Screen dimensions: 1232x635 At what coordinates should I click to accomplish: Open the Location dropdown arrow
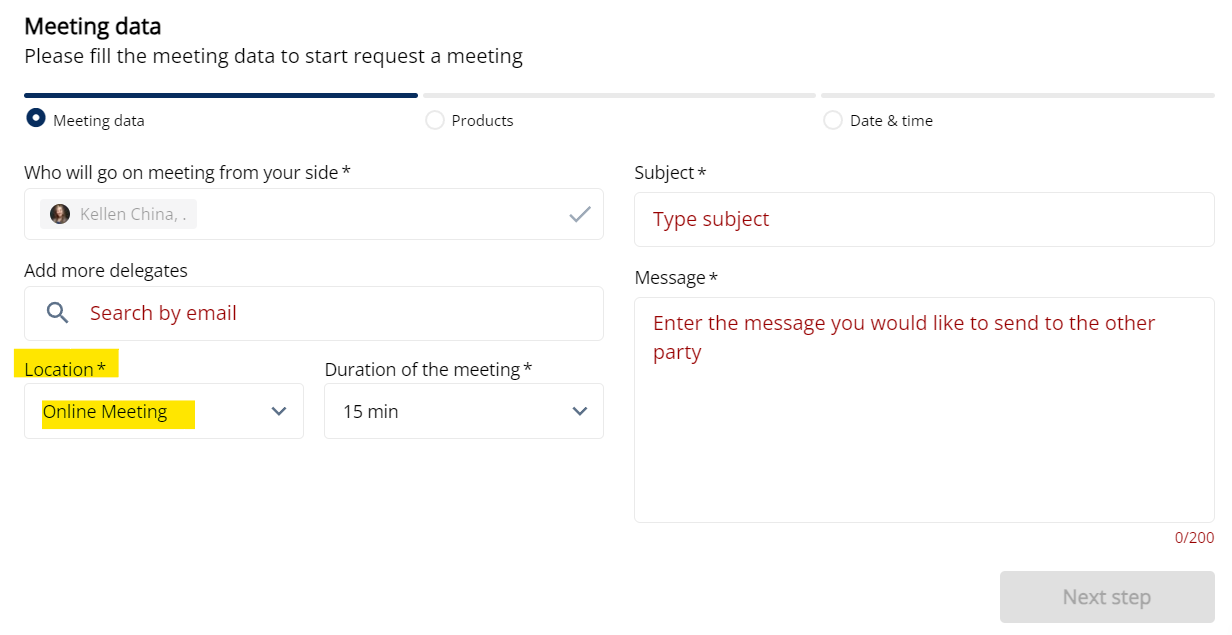click(279, 411)
